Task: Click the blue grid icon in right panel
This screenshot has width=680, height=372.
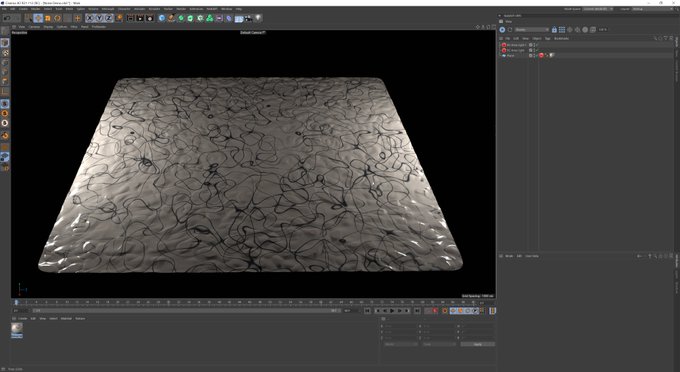Action: pos(562,29)
